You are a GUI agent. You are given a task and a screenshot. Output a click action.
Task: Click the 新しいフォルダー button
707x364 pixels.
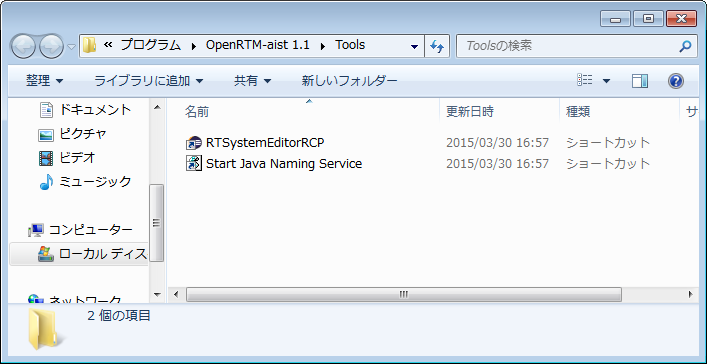coord(349,81)
